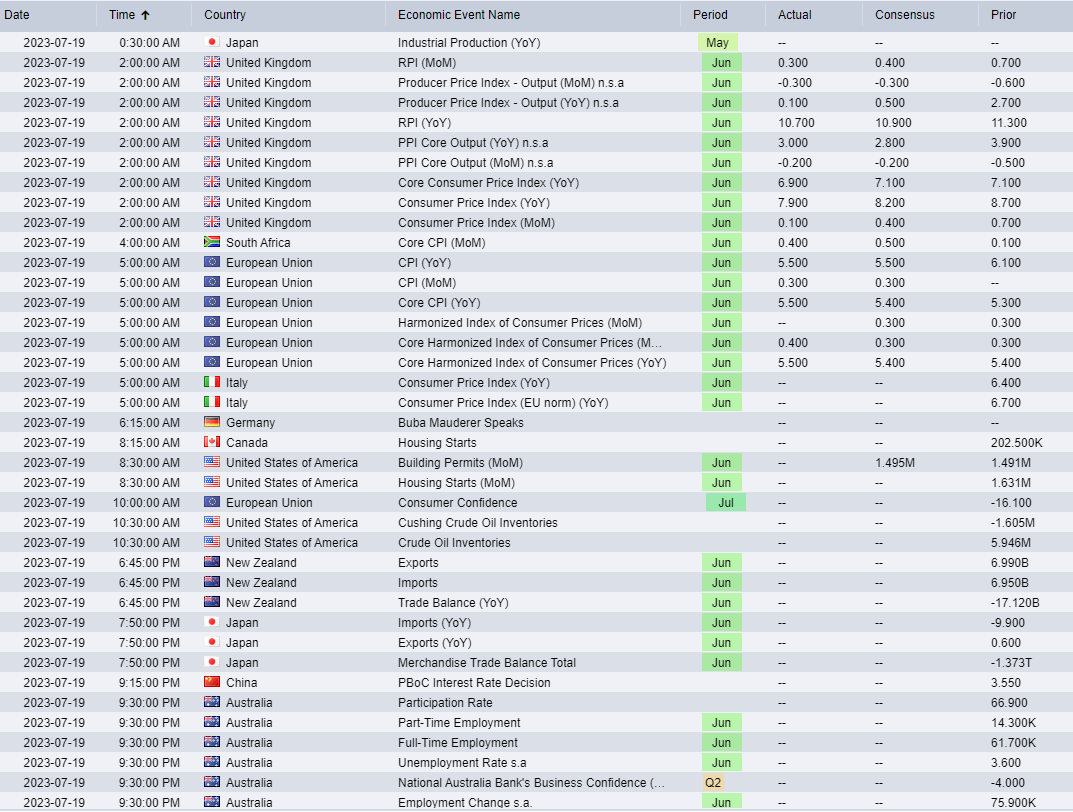The image size is (1073, 812).
Task: Click the Australia flag in Unemployment Rate row
Action: tap(212, 762)
